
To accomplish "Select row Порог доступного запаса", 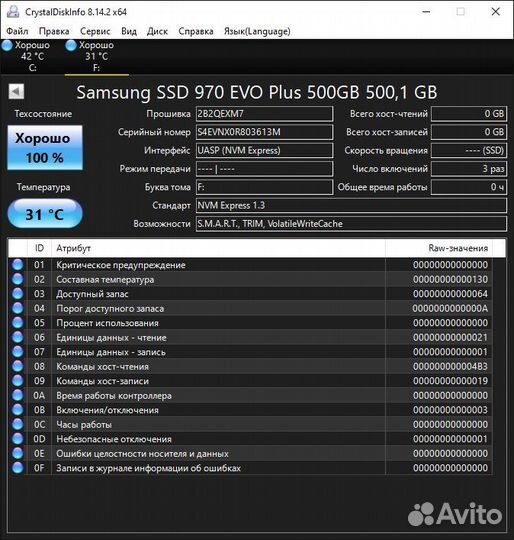I will pos(250,308).
